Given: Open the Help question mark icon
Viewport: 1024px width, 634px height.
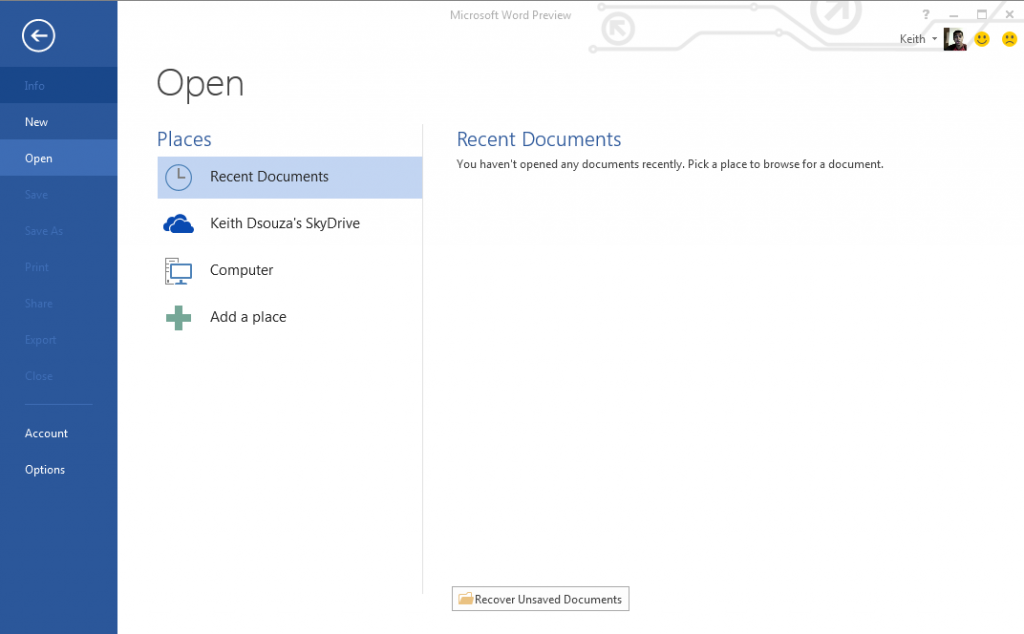Looking at the screenshot, I should [x=925, y=14].
